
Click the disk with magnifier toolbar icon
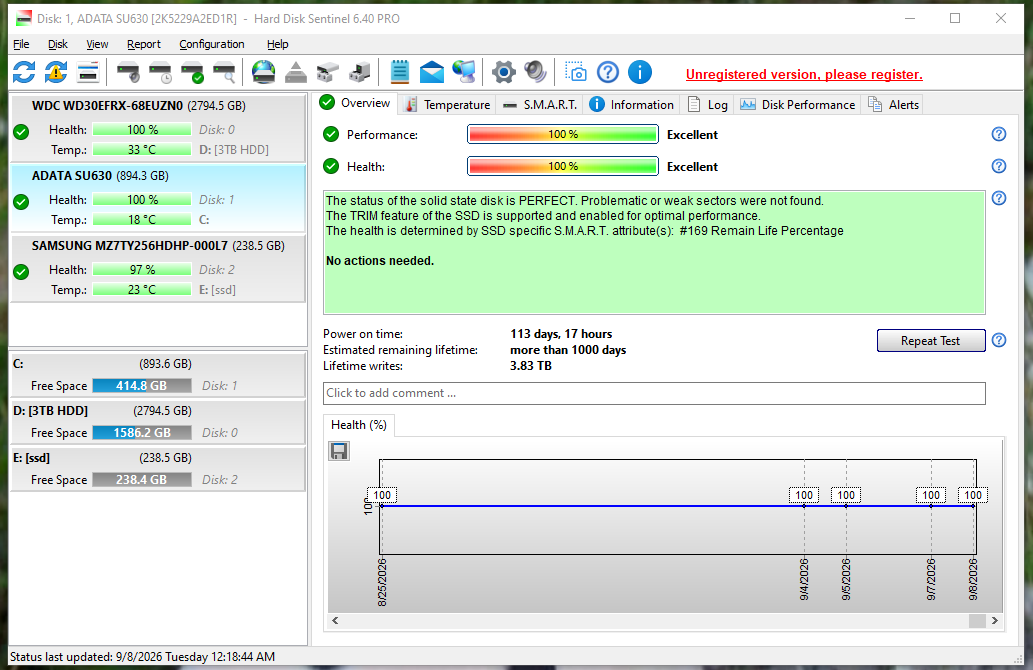pyautogui.click(x=225, y=72)
